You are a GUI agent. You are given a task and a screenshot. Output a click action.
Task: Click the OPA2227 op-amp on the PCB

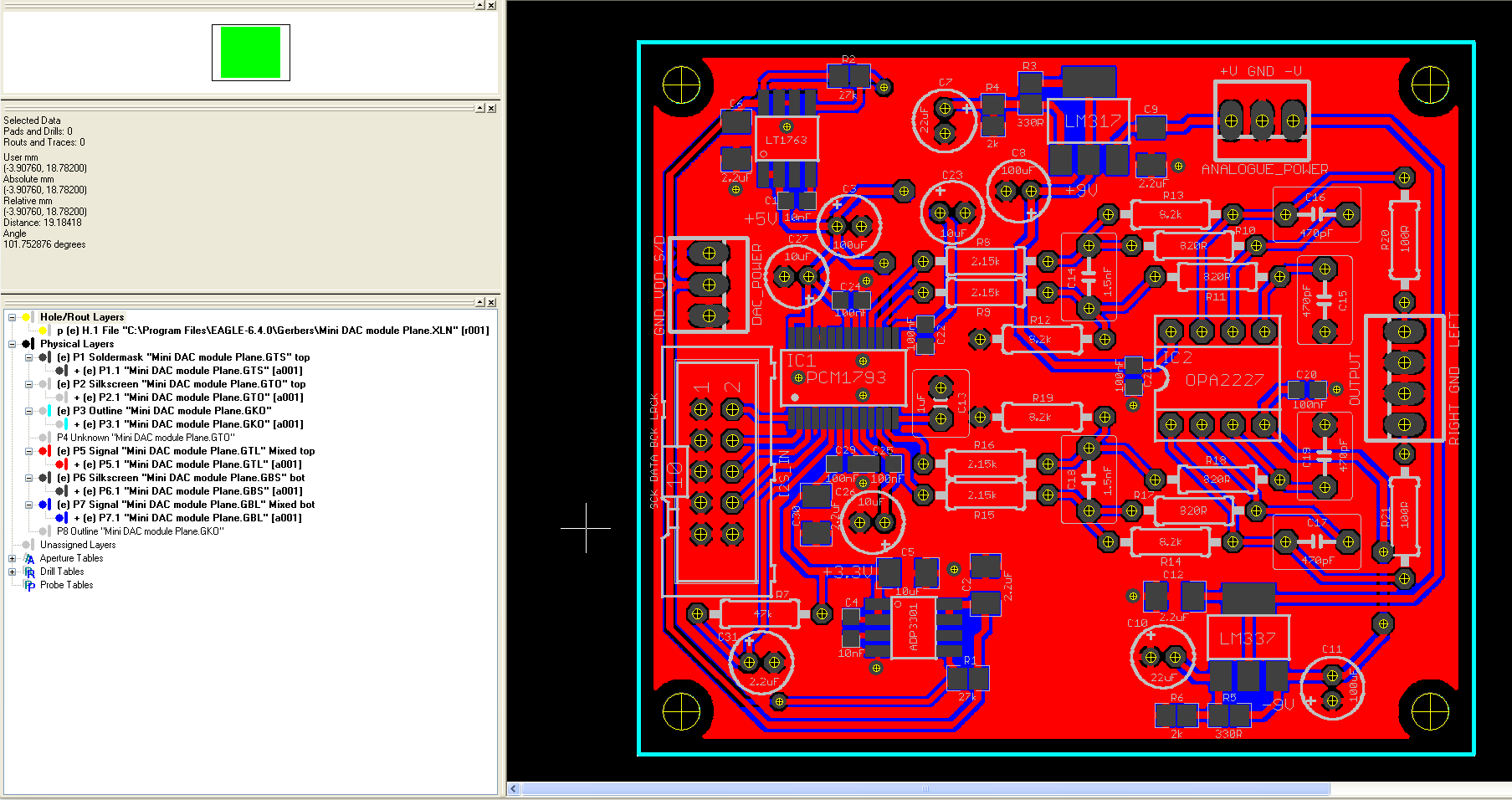1217,378
